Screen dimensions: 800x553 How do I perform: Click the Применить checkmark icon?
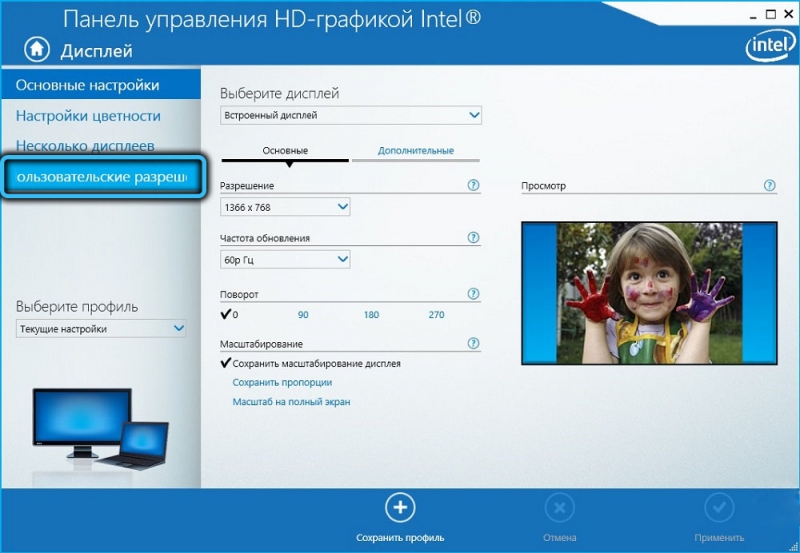click(x=719, y=508)
